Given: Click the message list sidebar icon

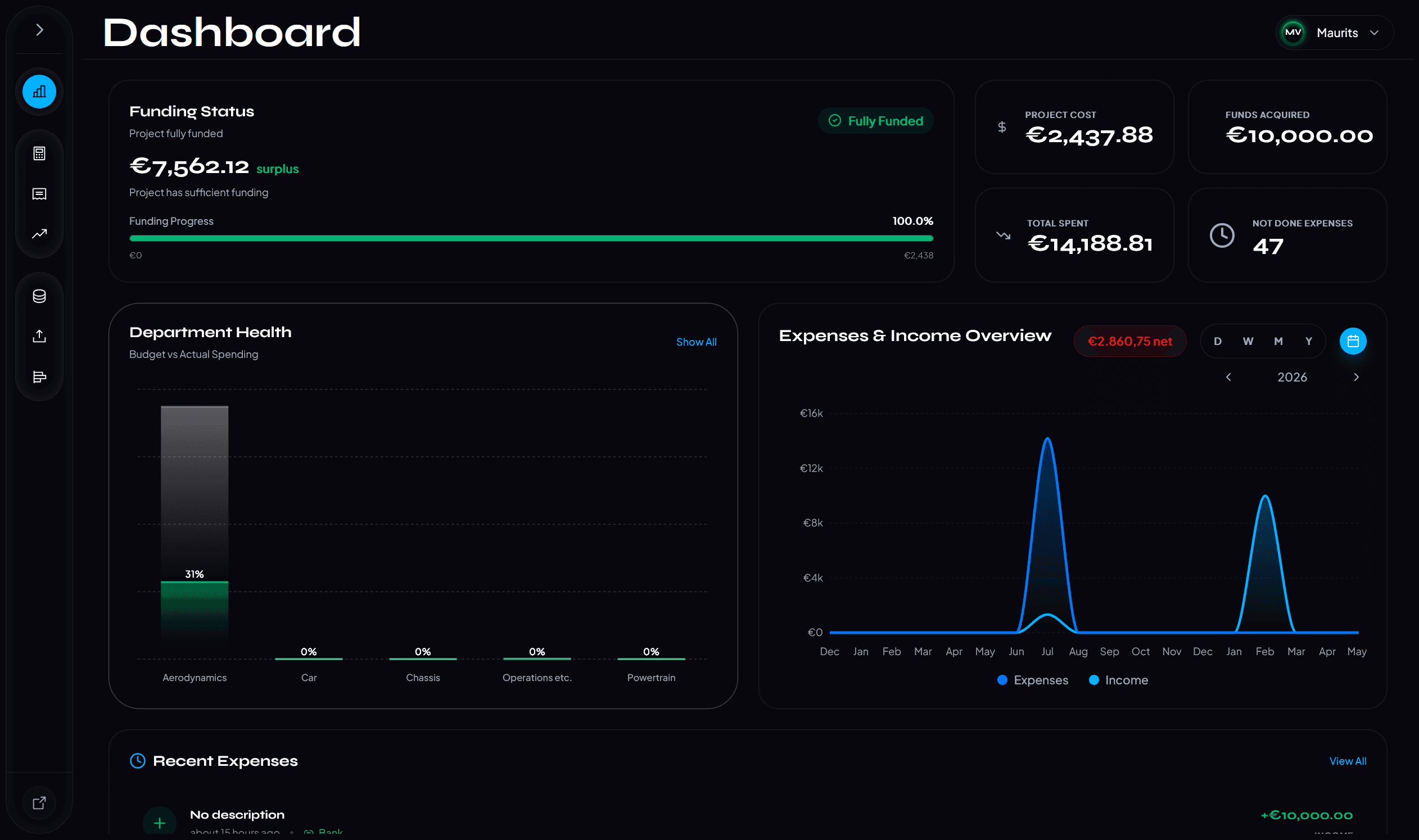Looking at the screenshot, I should tap(39, 194).
